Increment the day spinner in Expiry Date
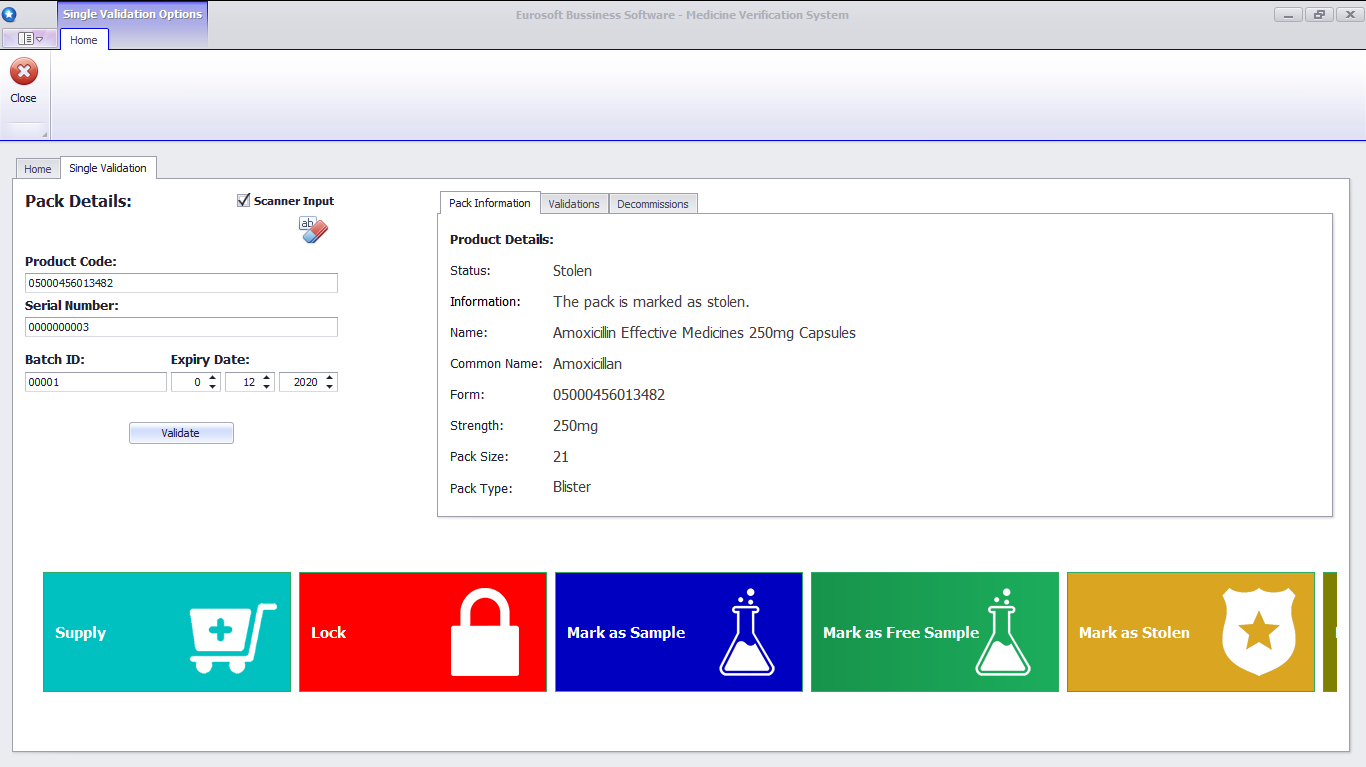 click(x=213, y=377)
